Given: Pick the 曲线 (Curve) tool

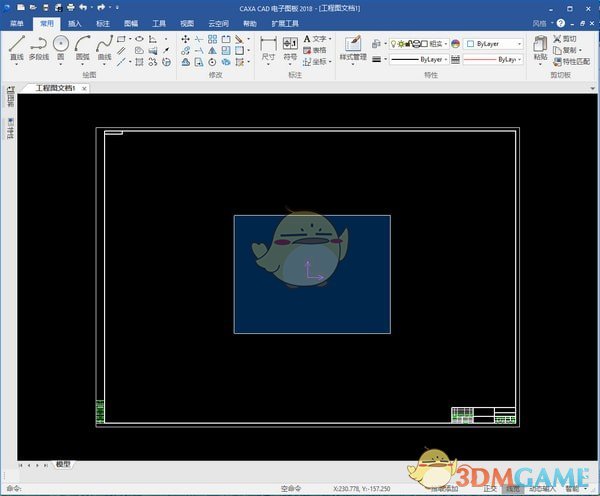Looking at the screenshot, I should (105, 49).
